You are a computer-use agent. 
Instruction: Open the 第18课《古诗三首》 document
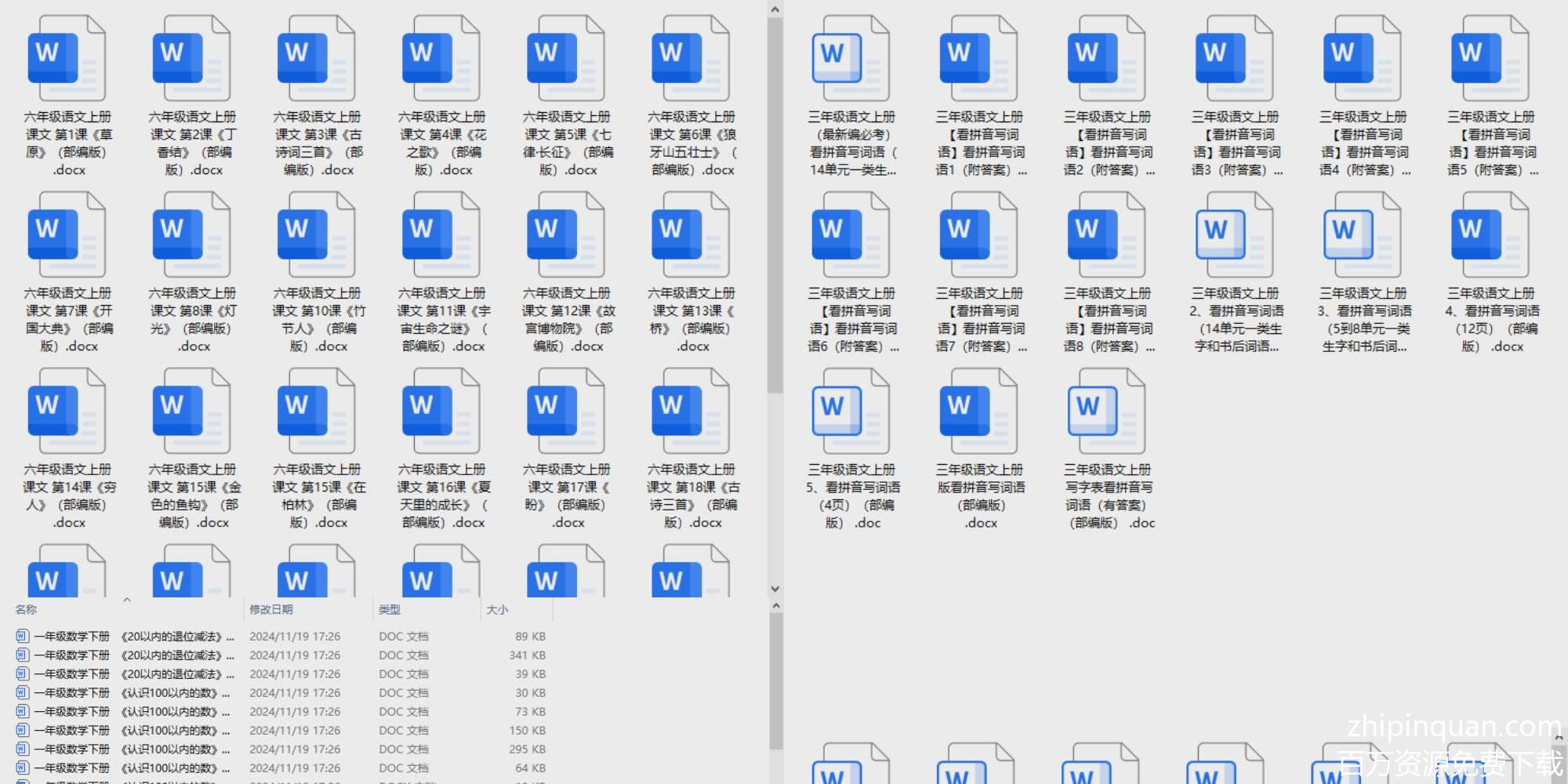click(x=691, y=412)
